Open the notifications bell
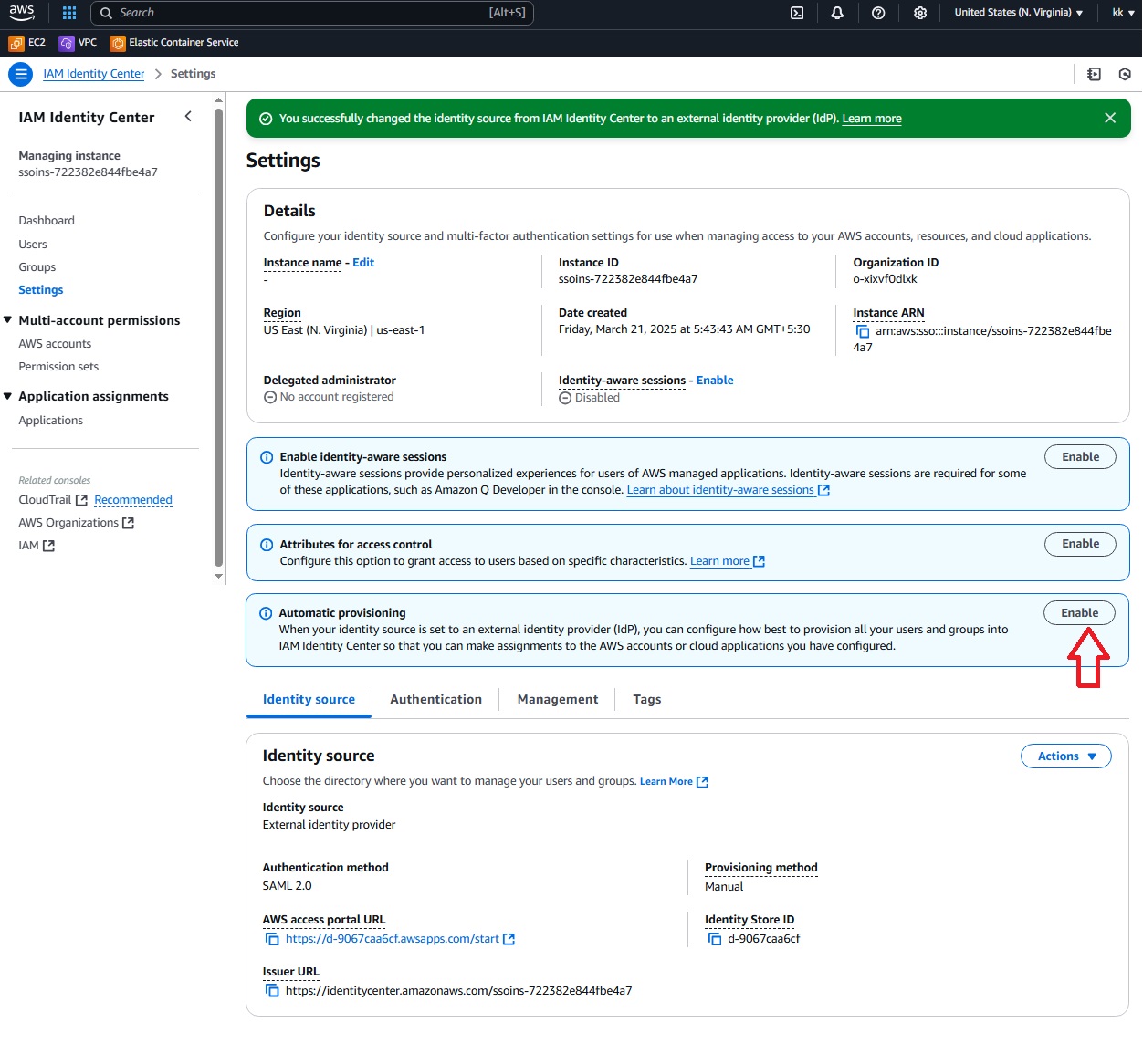Viewport: 1143px width, 1064px height. tap(837, 13)
